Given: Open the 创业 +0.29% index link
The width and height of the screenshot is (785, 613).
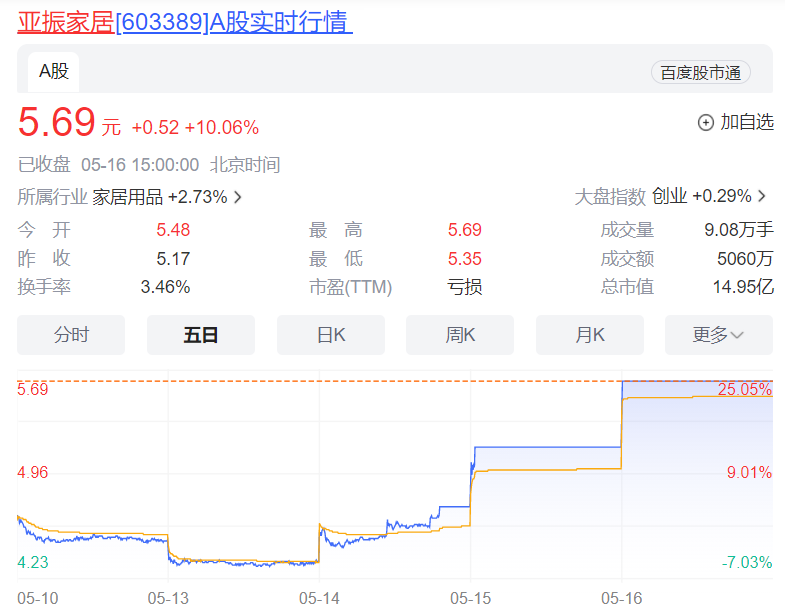Looking at the screenshot, I should 701,196.
